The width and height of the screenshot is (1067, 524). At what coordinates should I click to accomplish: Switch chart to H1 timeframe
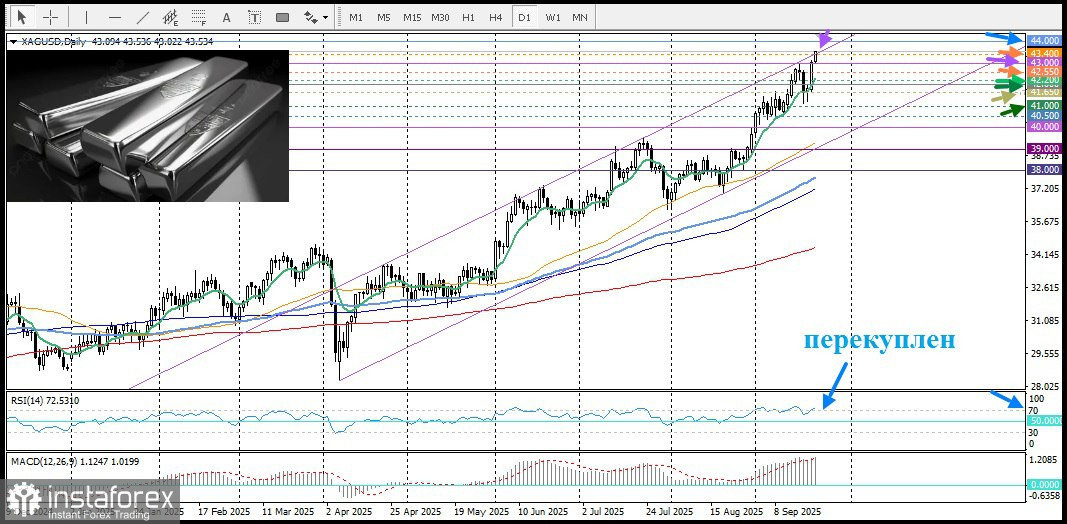tap(468, 18)
